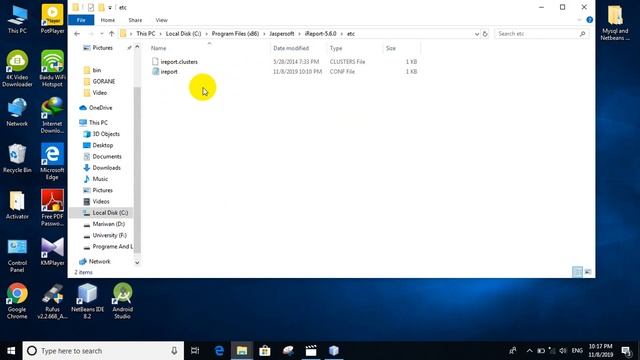Image resolution: width=640 pixels, height=360 pixels.
Task: Open Home ribbon tab
Action: tap(108, 20)
